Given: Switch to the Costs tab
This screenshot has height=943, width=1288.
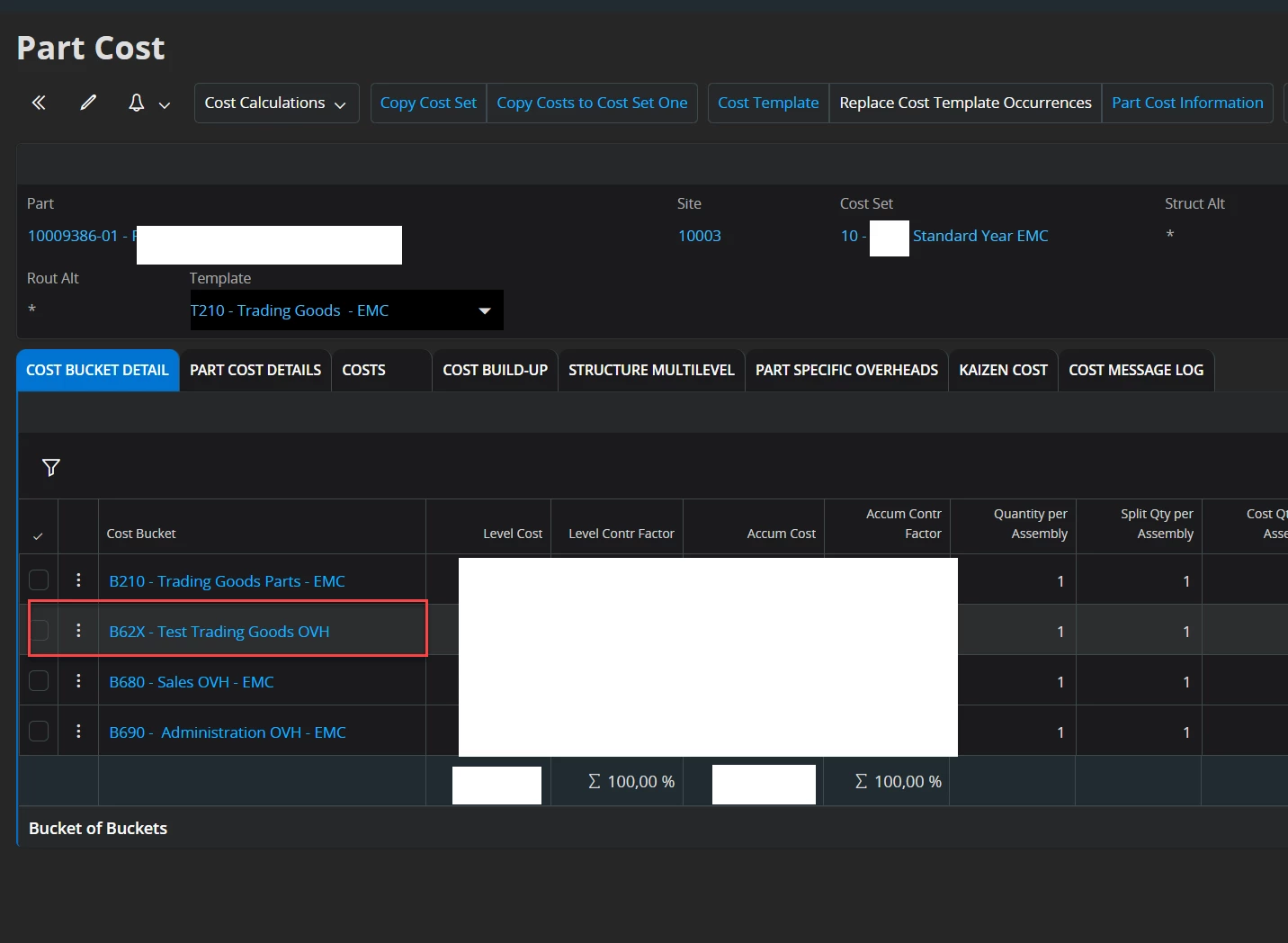Looking at the screenshot, I should 381,370.
